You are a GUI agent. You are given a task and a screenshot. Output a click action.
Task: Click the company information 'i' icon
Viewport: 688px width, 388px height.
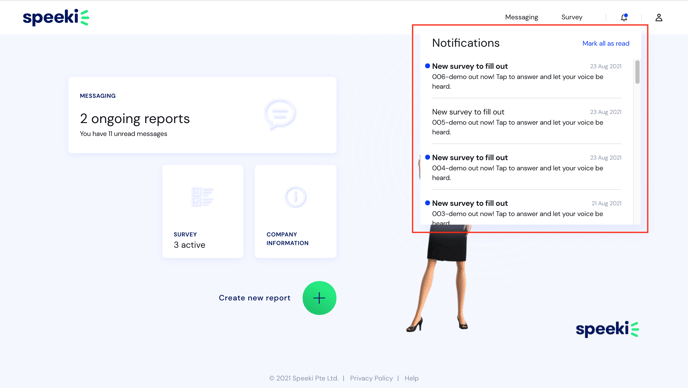(x=296, y=197)
